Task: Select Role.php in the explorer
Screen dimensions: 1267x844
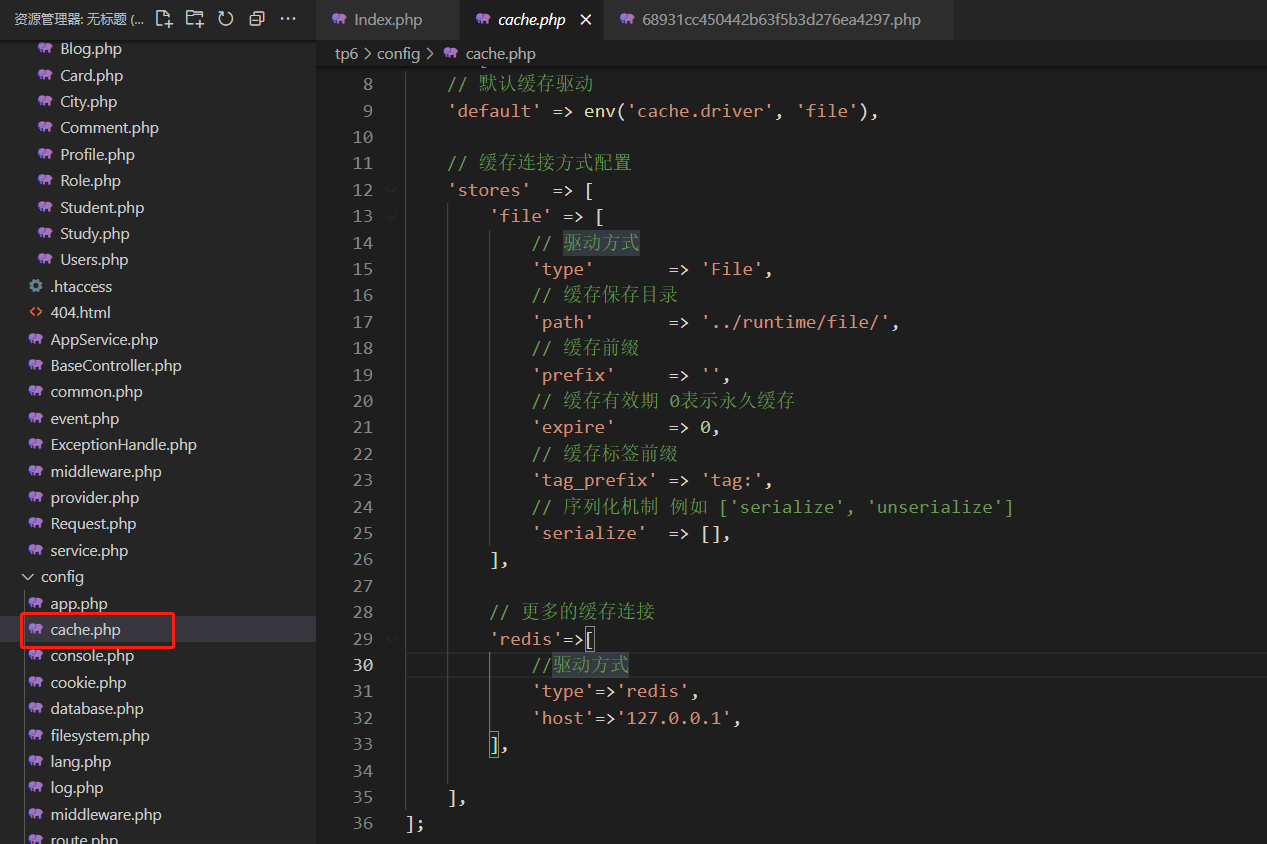Action: tap(90, 181)
